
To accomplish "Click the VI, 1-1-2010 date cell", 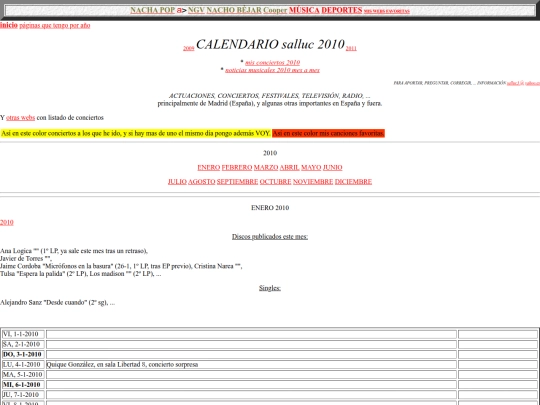I will [x=23, y=334].
